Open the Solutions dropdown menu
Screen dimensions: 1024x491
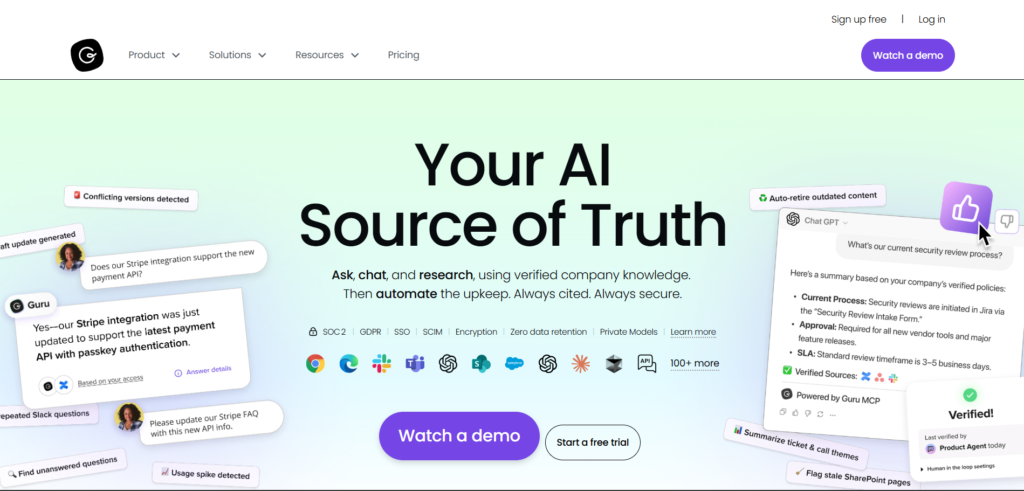click(x=237, y=55)
